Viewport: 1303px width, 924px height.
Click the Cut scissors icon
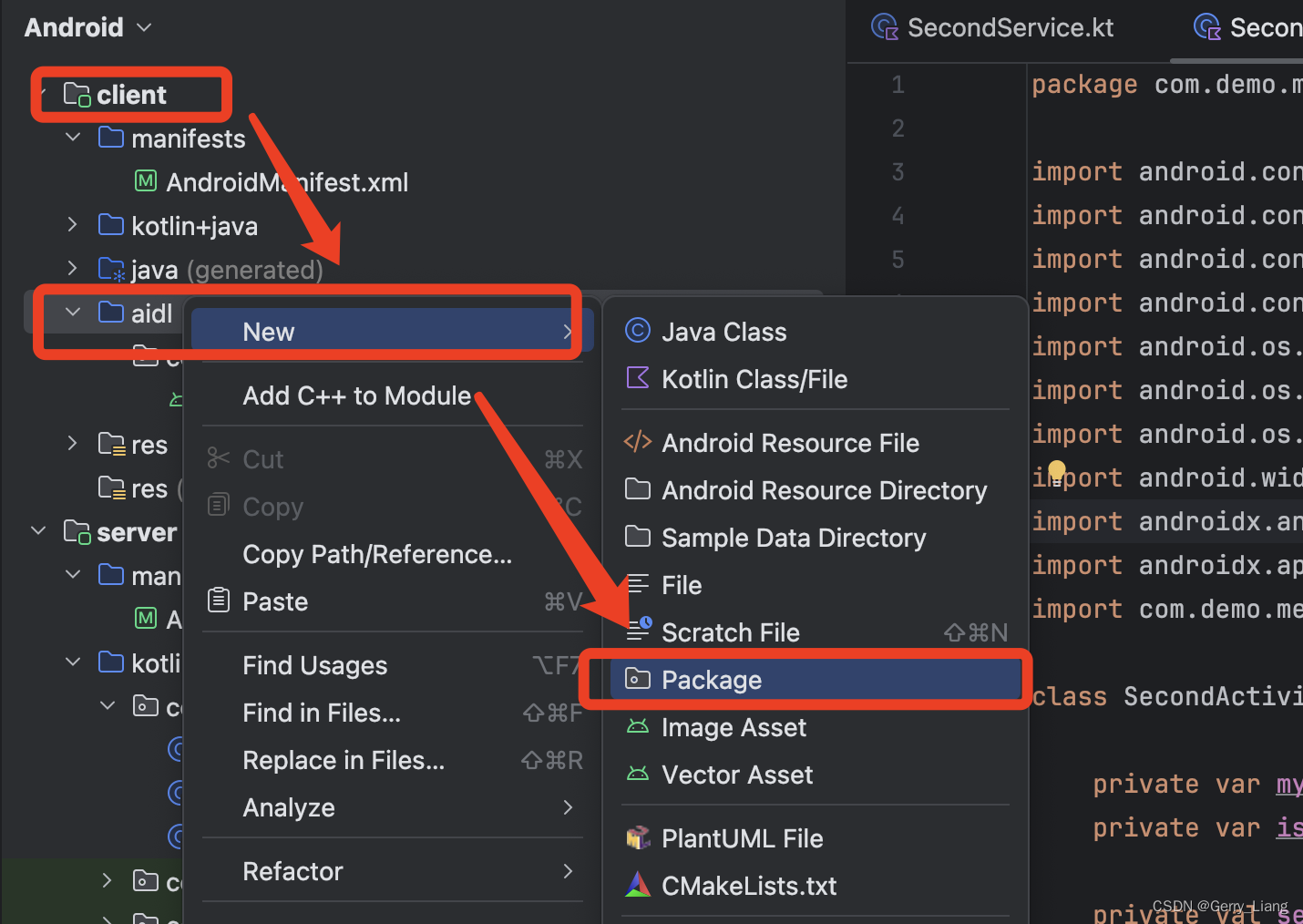pos(218,458)
